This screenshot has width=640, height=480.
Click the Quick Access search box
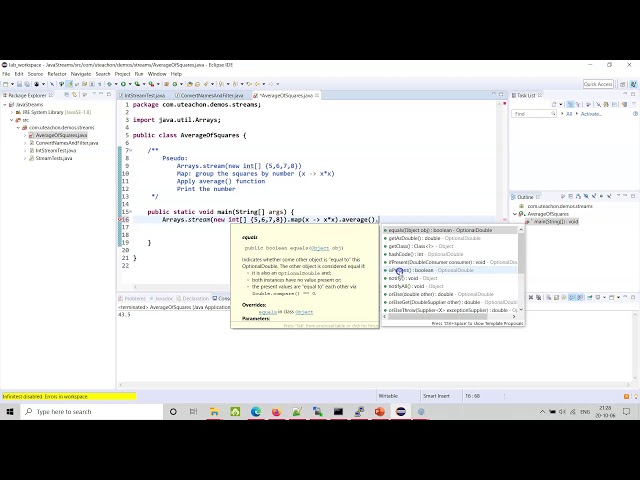click(598, 84)
